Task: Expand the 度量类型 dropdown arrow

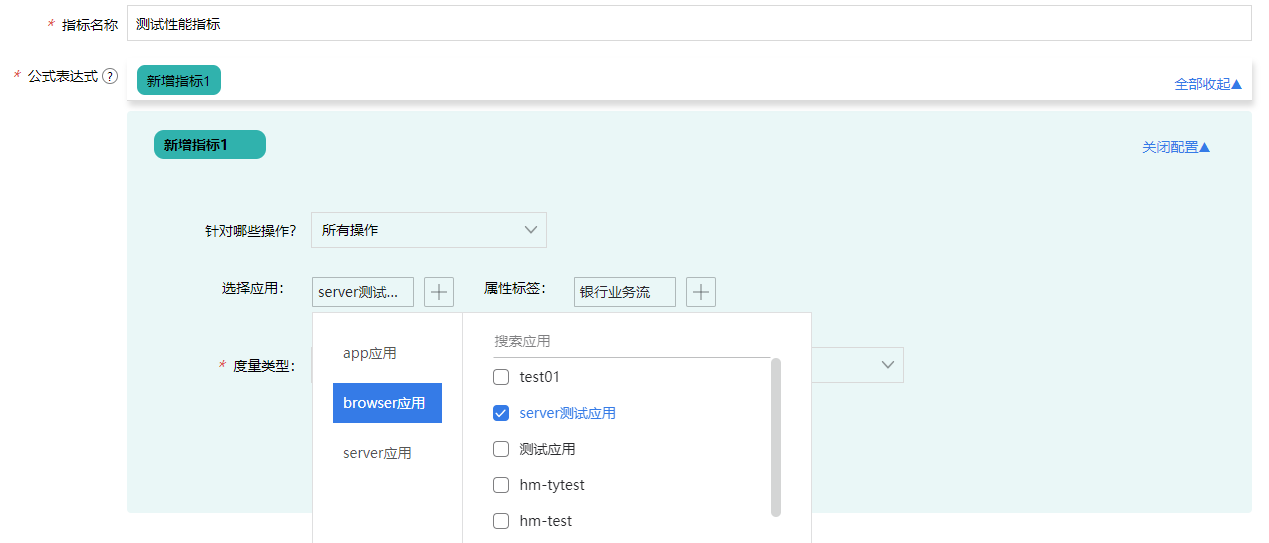Action: (x=887, y=365)
